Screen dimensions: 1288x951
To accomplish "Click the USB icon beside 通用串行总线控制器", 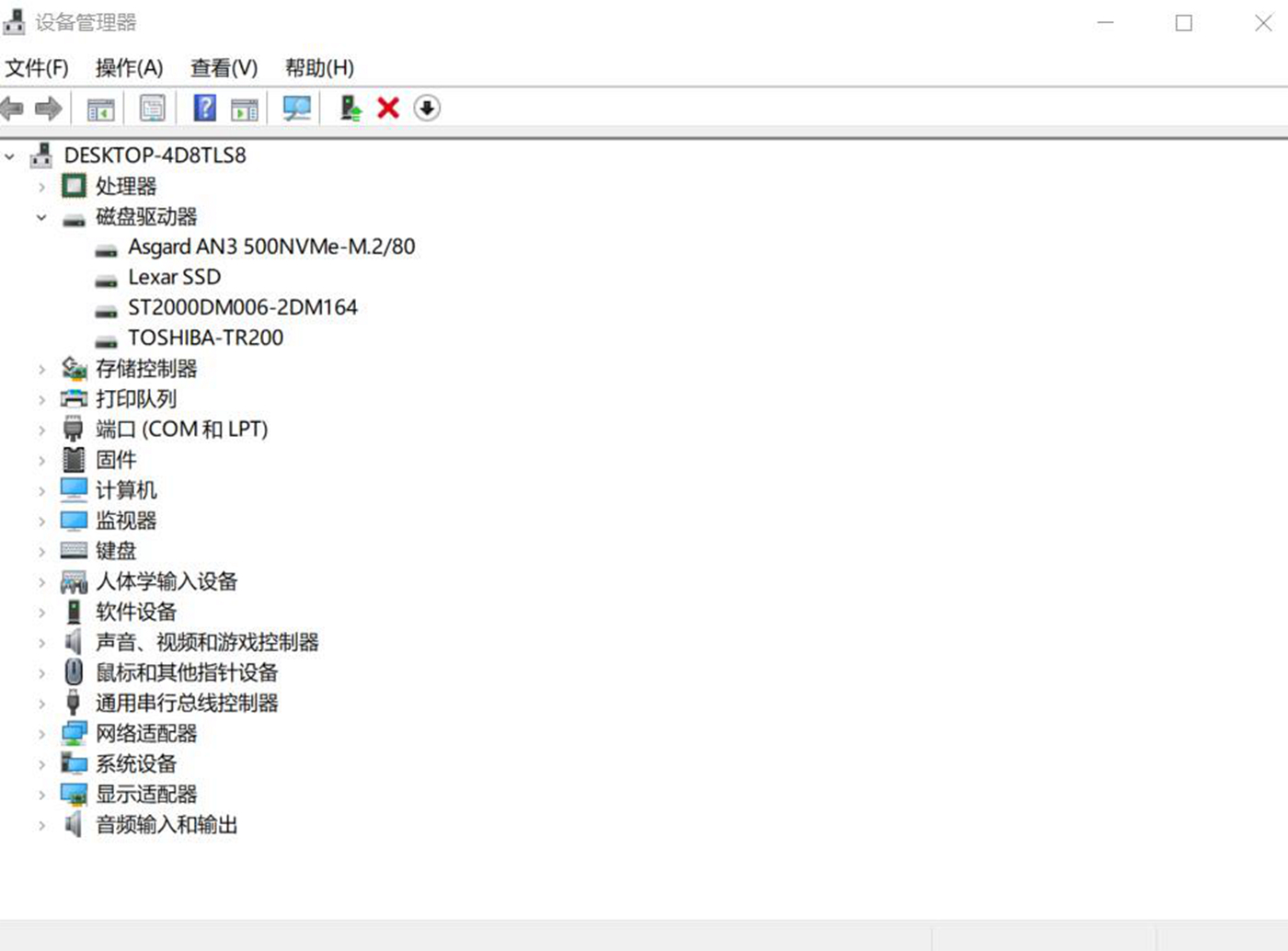I will 74,703.
